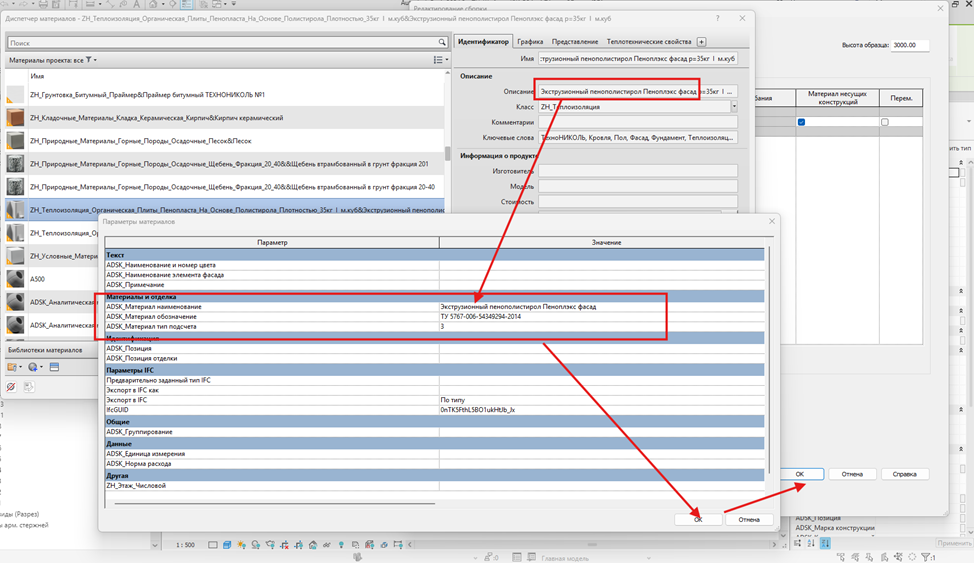Switch to the Теплотехнические свойства tab
Viewport: 974px width, 563px height.
tap(649, 42)
